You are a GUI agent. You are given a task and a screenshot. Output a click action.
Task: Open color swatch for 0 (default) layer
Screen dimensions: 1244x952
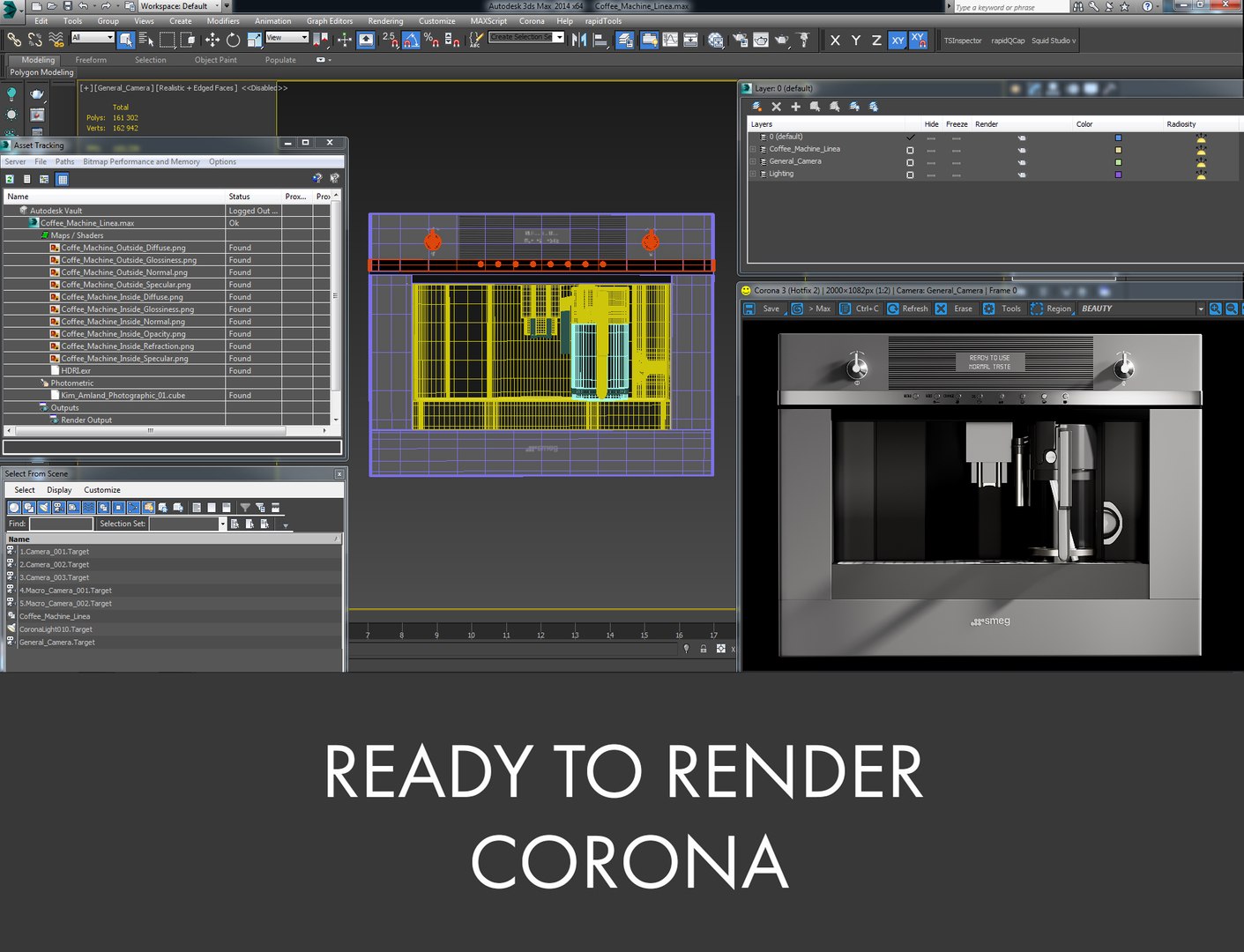click(x=1118, y=138)
